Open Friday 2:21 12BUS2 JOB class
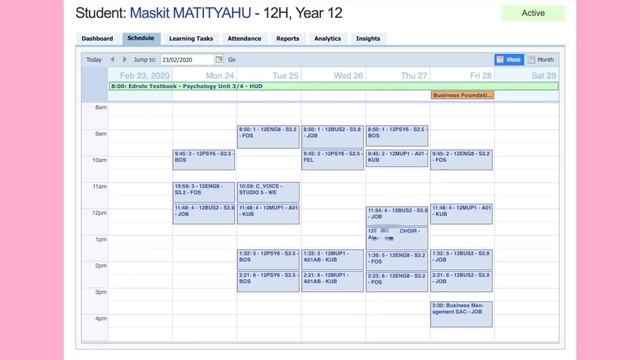Viewport: 640px width, 360px height. tap(461, 281)
